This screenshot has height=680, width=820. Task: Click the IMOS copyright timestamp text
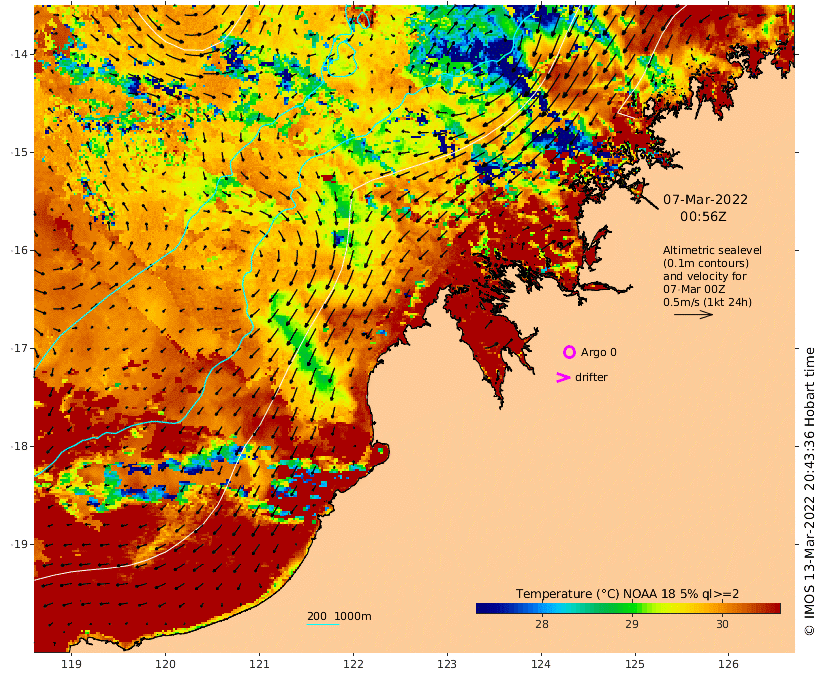click(x=809, y=492)
